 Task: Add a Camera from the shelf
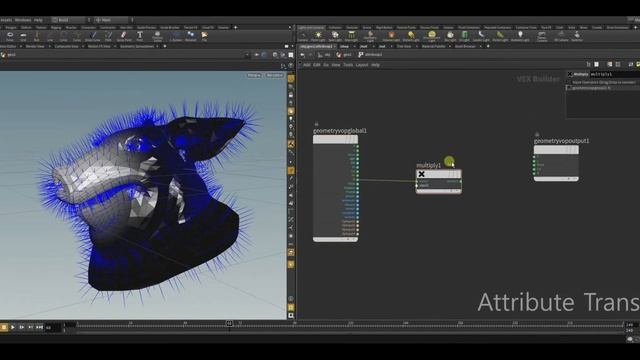click(303, 37)
